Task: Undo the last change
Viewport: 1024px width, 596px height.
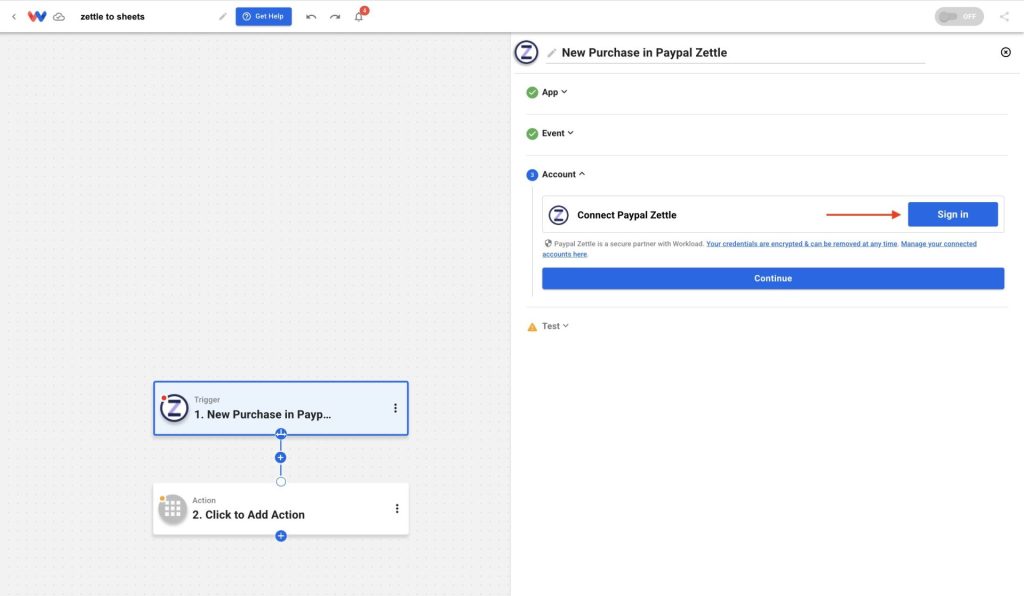Action: 311,16
